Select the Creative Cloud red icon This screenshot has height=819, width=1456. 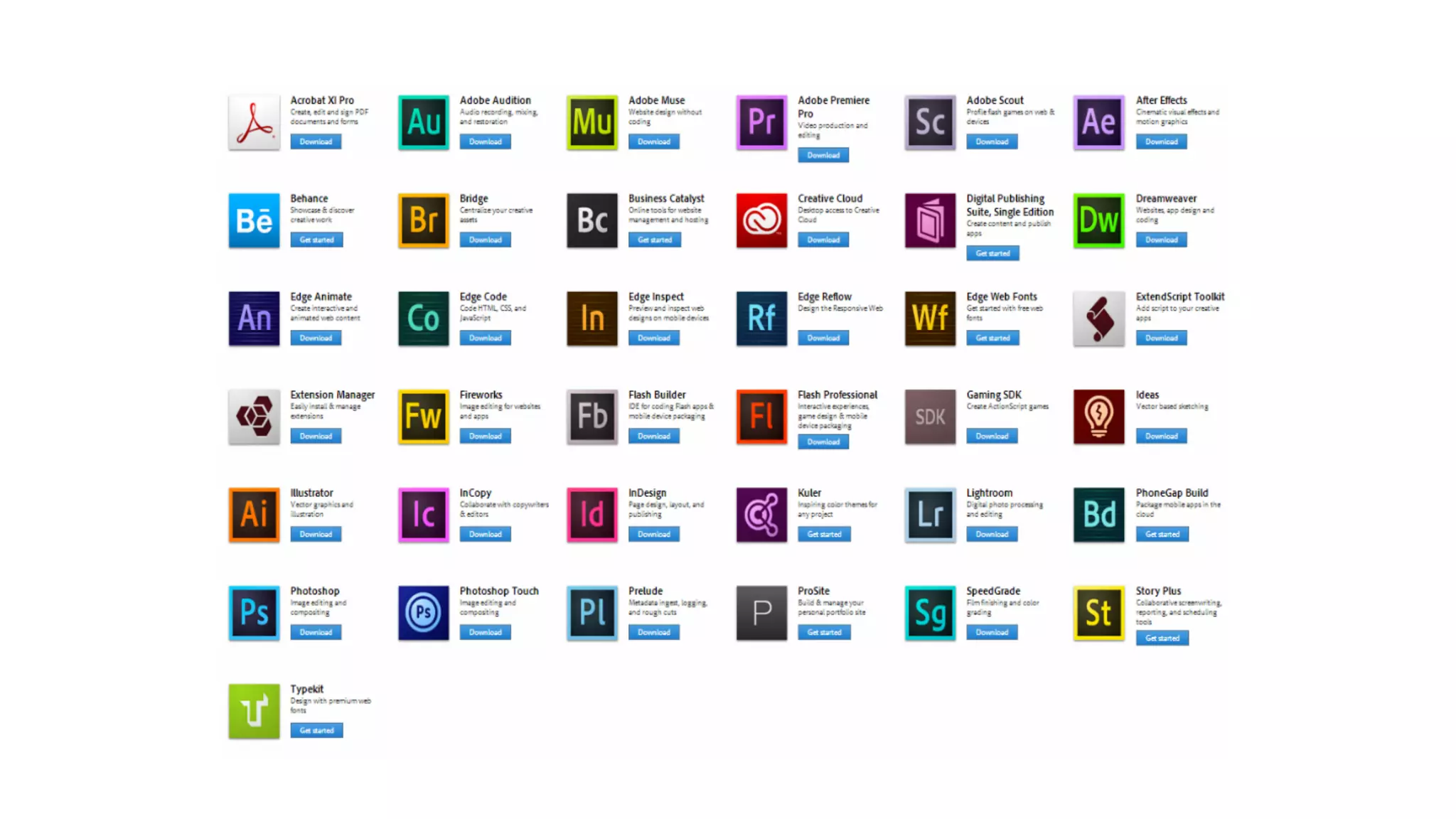(x=761, y=220)
